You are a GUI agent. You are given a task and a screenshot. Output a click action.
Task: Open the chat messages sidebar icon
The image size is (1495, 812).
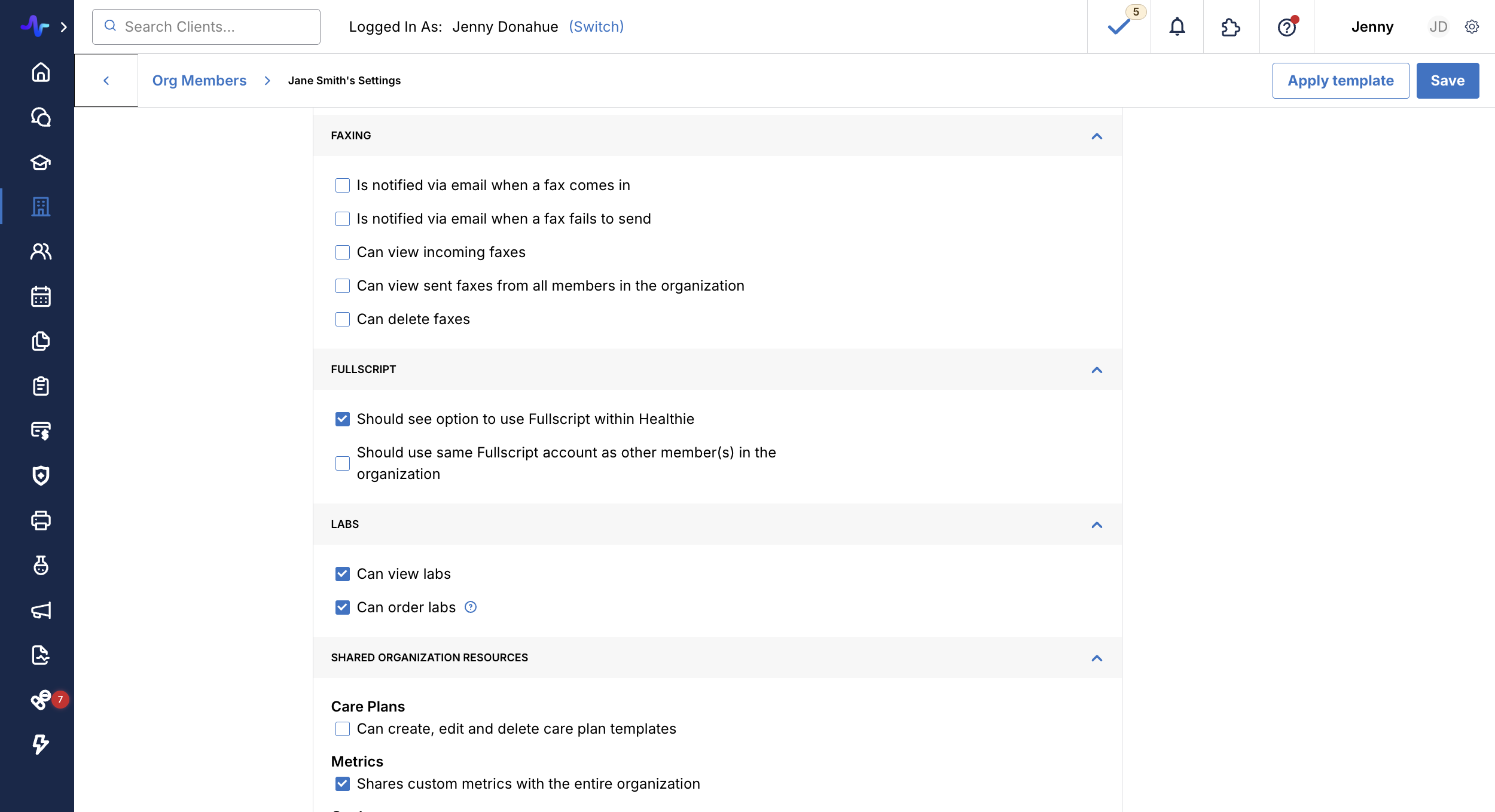pos(41,117)
